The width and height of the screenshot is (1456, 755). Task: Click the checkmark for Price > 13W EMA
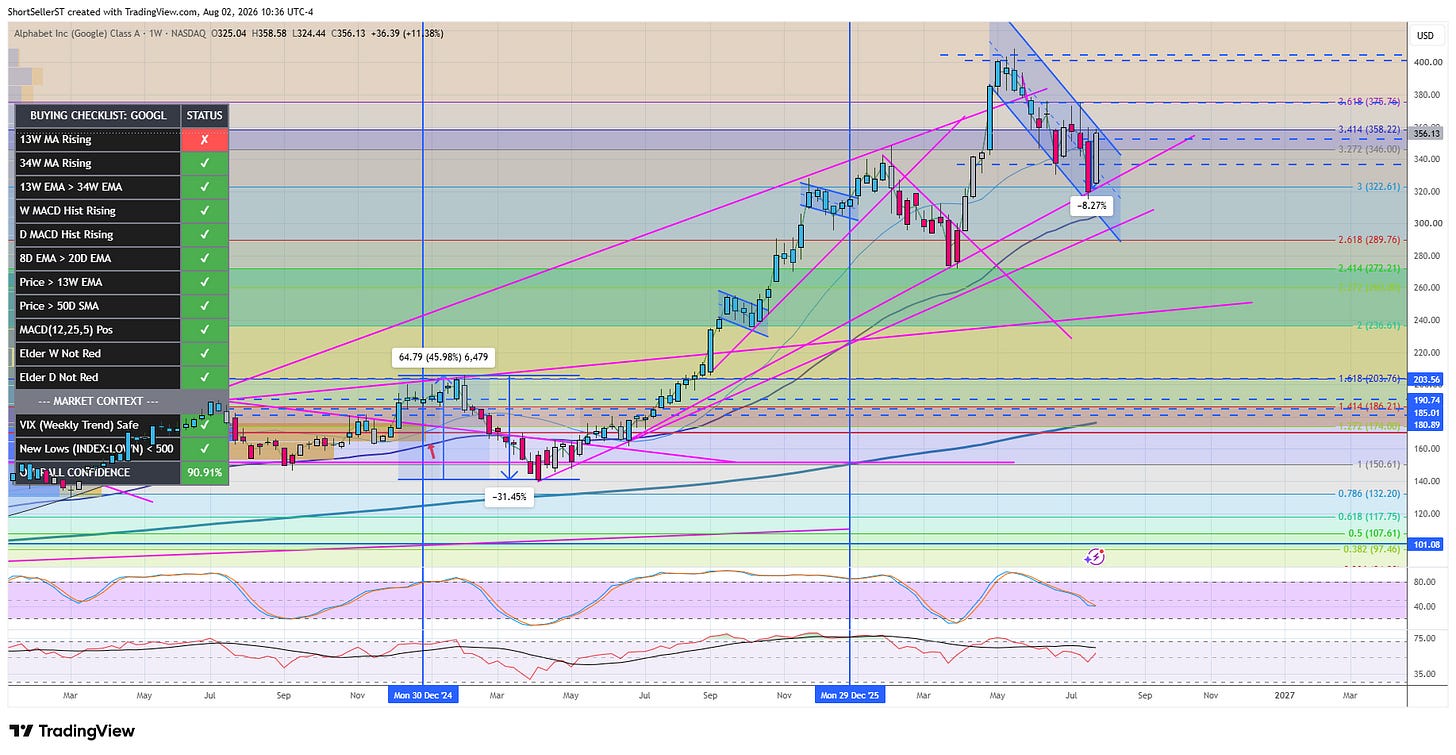(x=205, y=282)
